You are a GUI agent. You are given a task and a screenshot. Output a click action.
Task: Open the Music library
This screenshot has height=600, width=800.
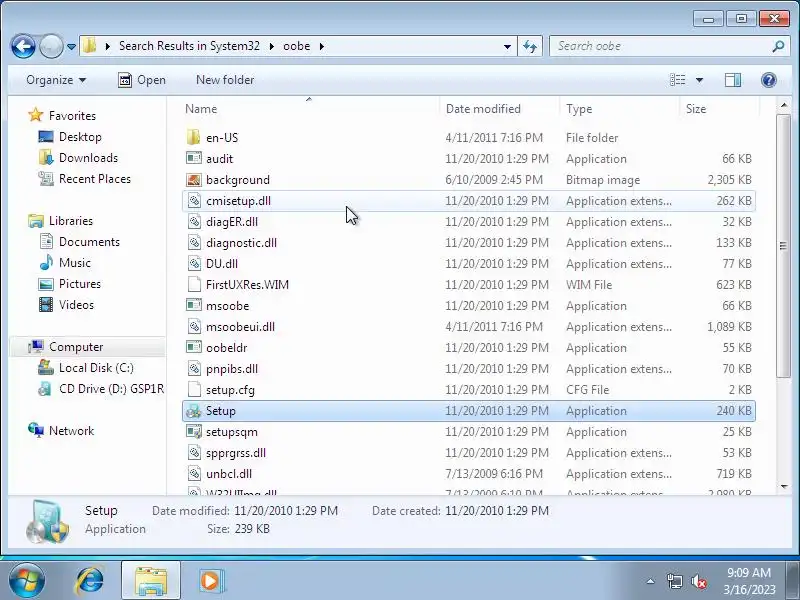tap(74, 263)
